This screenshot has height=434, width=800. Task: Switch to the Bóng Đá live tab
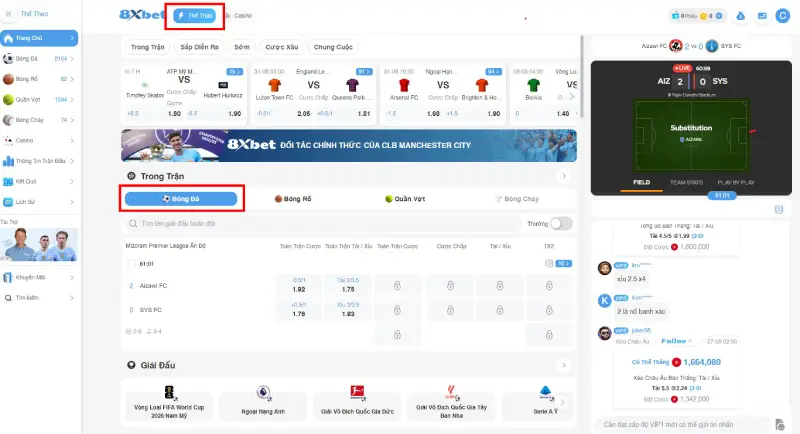(181, 199)
